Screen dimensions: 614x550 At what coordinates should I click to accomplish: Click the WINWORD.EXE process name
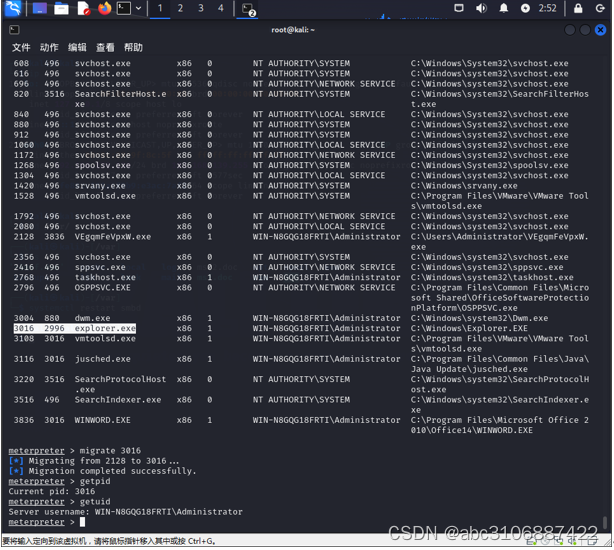click(x=103, y=420)
